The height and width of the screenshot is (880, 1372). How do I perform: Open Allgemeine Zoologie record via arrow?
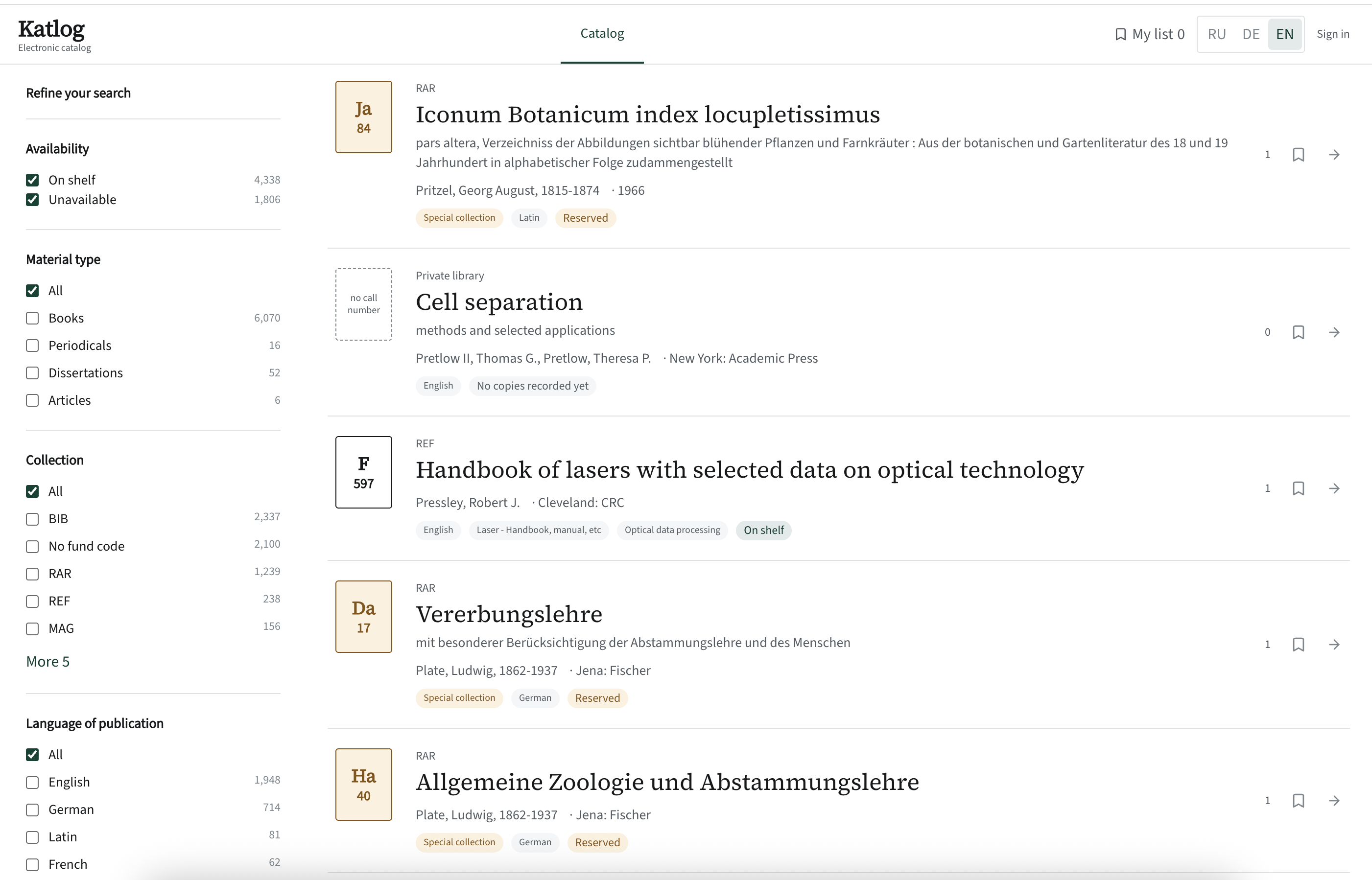pyautogui.click(x=1334, y=801)
